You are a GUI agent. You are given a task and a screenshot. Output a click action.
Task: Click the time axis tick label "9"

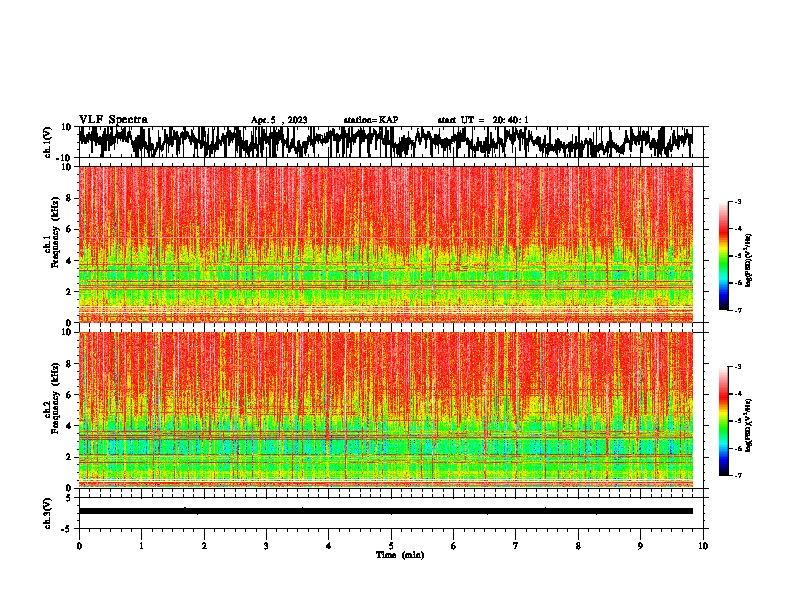point(640,546)
